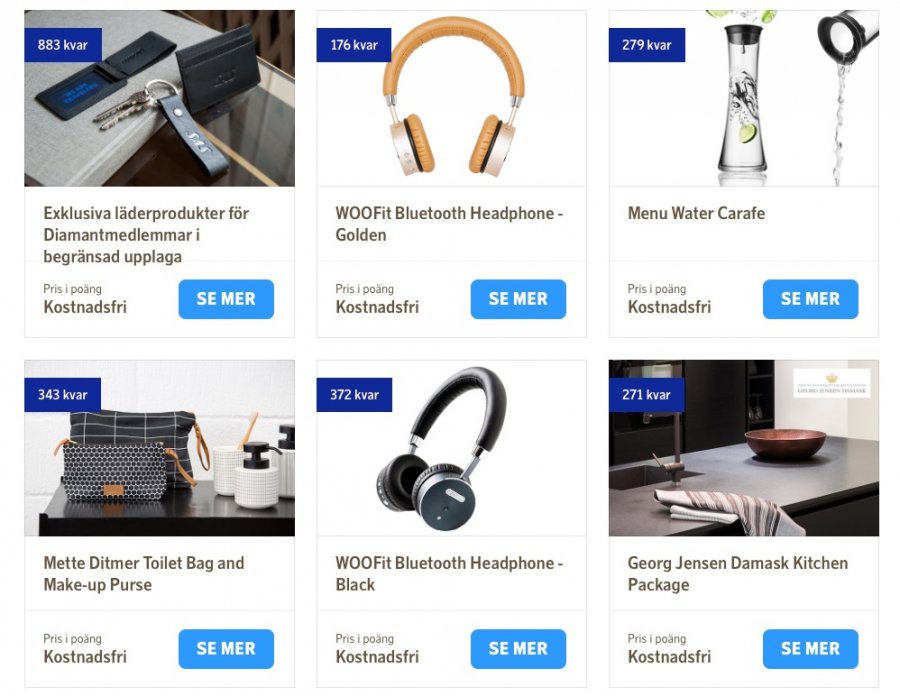Click SE MER for Mette Ditmer bag
This screenshot has height=696, width=900.
pyautogui.click(x=226, y=649)
